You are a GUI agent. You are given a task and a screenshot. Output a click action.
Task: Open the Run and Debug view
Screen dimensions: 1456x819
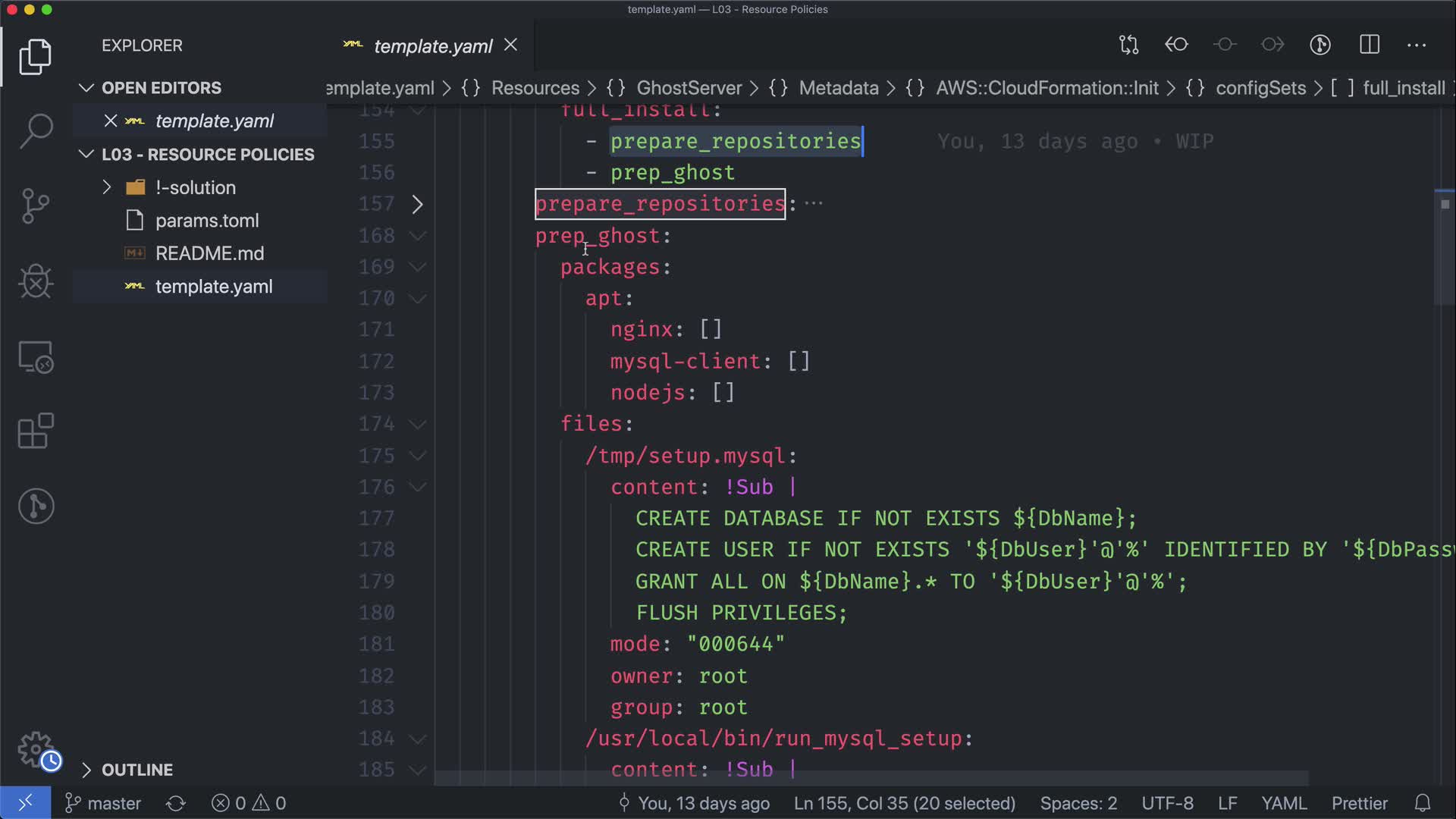pos(36,281)
